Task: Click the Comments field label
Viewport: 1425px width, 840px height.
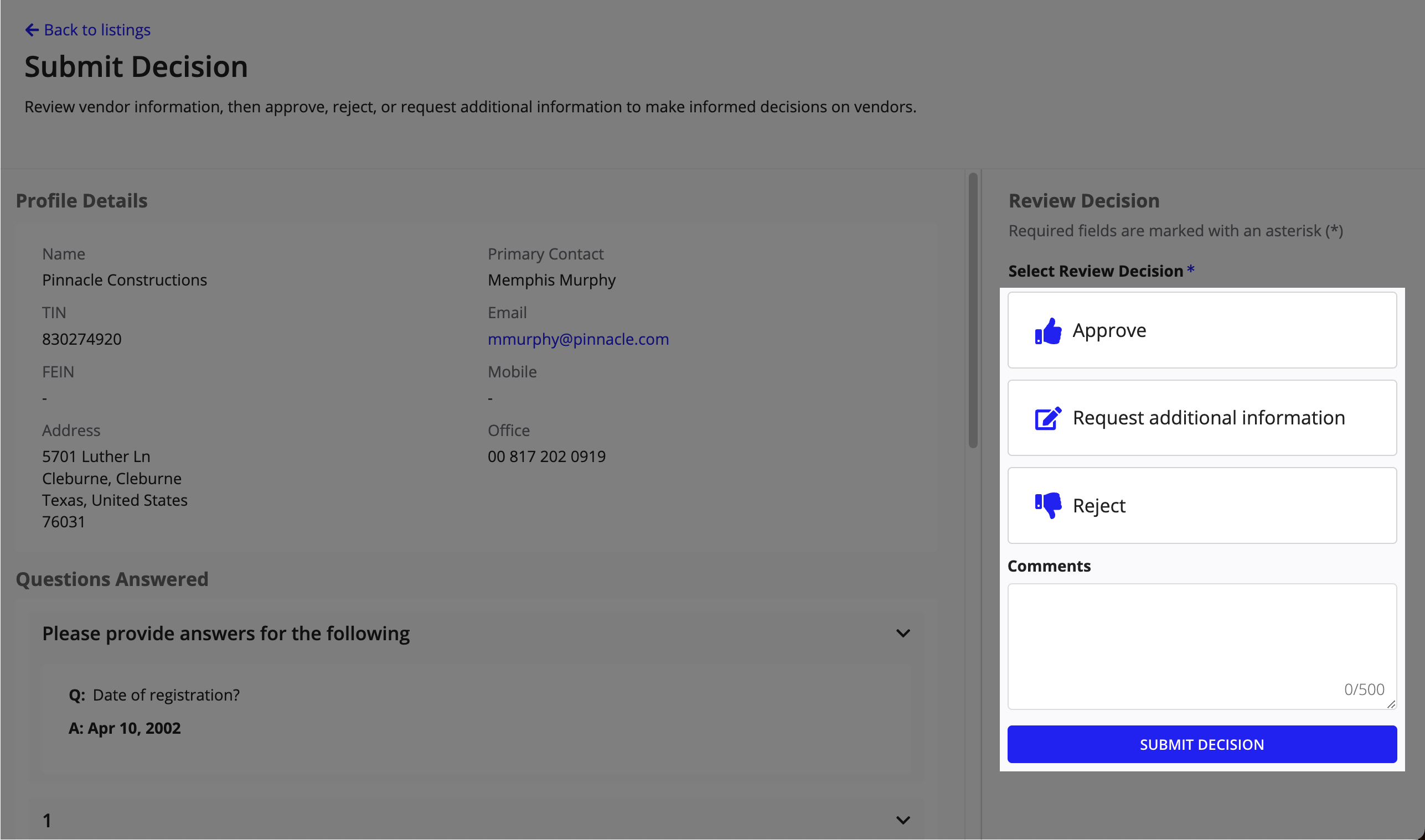Action: point(1049,566)
